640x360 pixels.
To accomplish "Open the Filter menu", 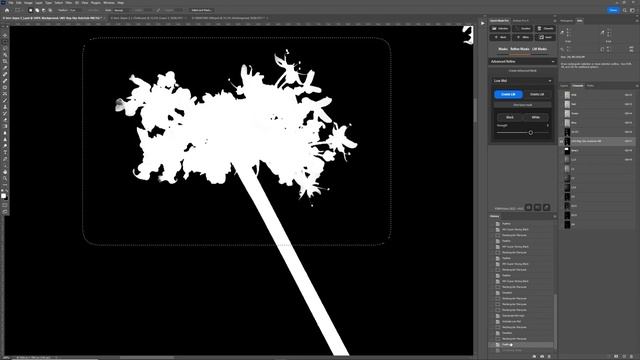I will pos(69,3).
